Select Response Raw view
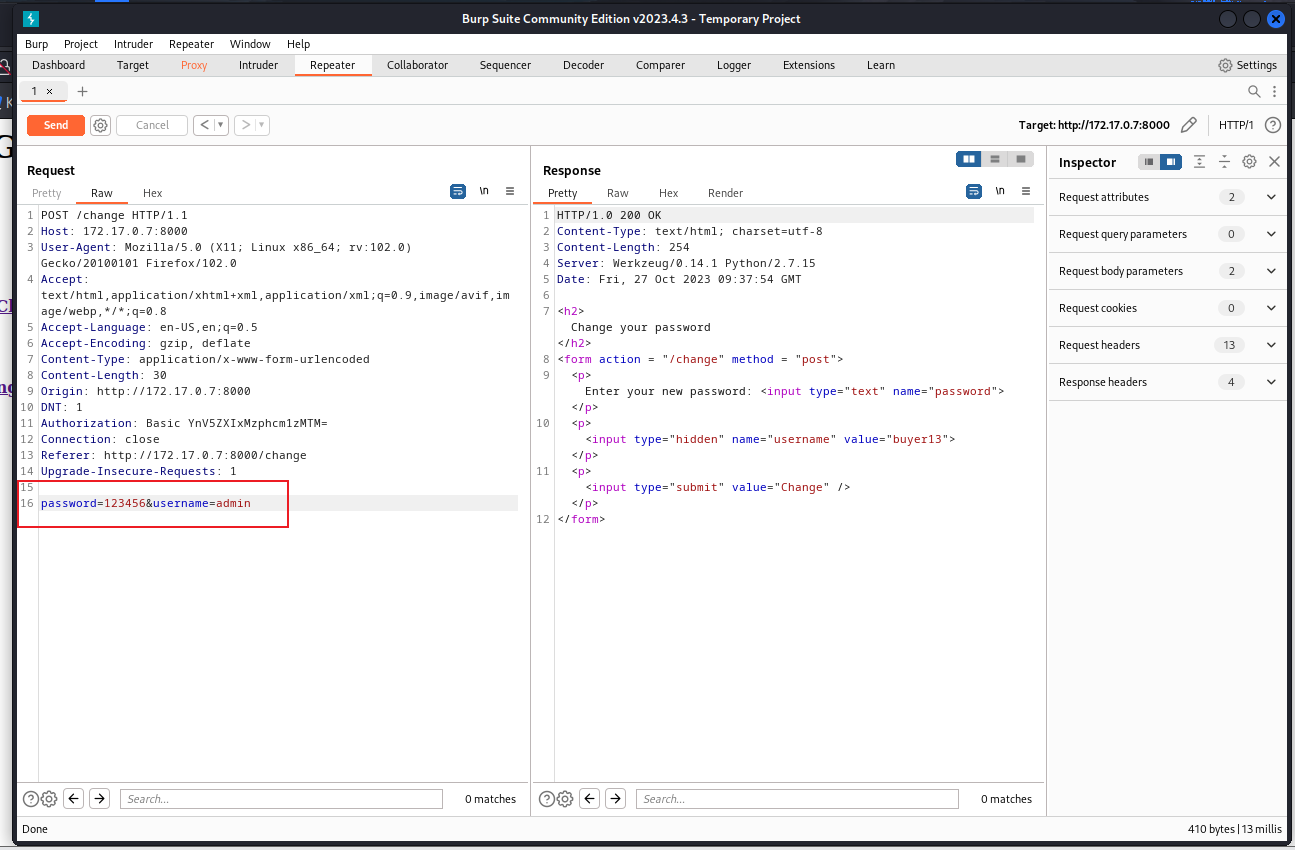The width and height of the screenshot is (1295, 850). tap(618, 193)
